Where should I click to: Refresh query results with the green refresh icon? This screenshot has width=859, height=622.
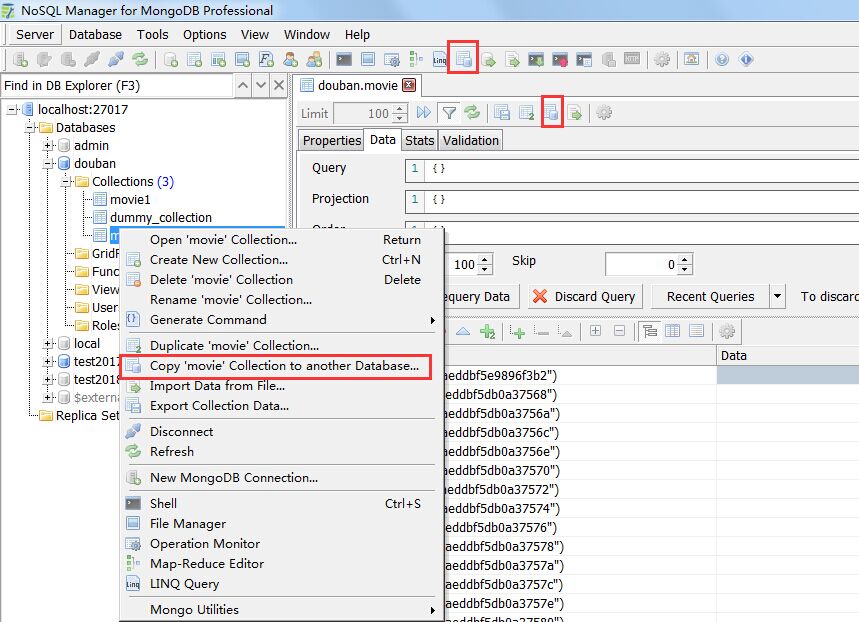473,112
